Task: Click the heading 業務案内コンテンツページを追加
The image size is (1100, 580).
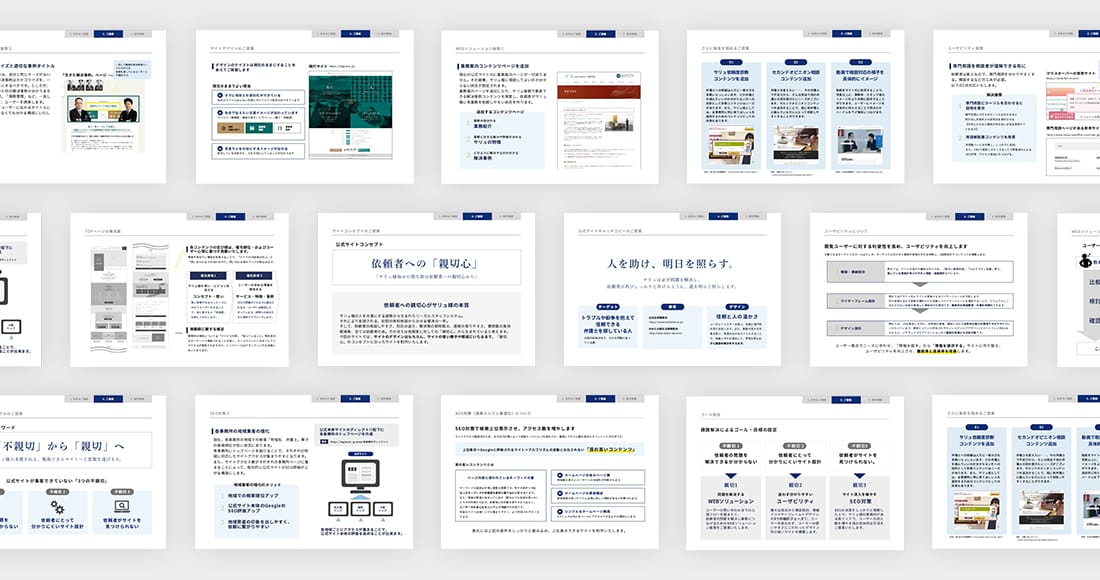Action: coord(493,66)
